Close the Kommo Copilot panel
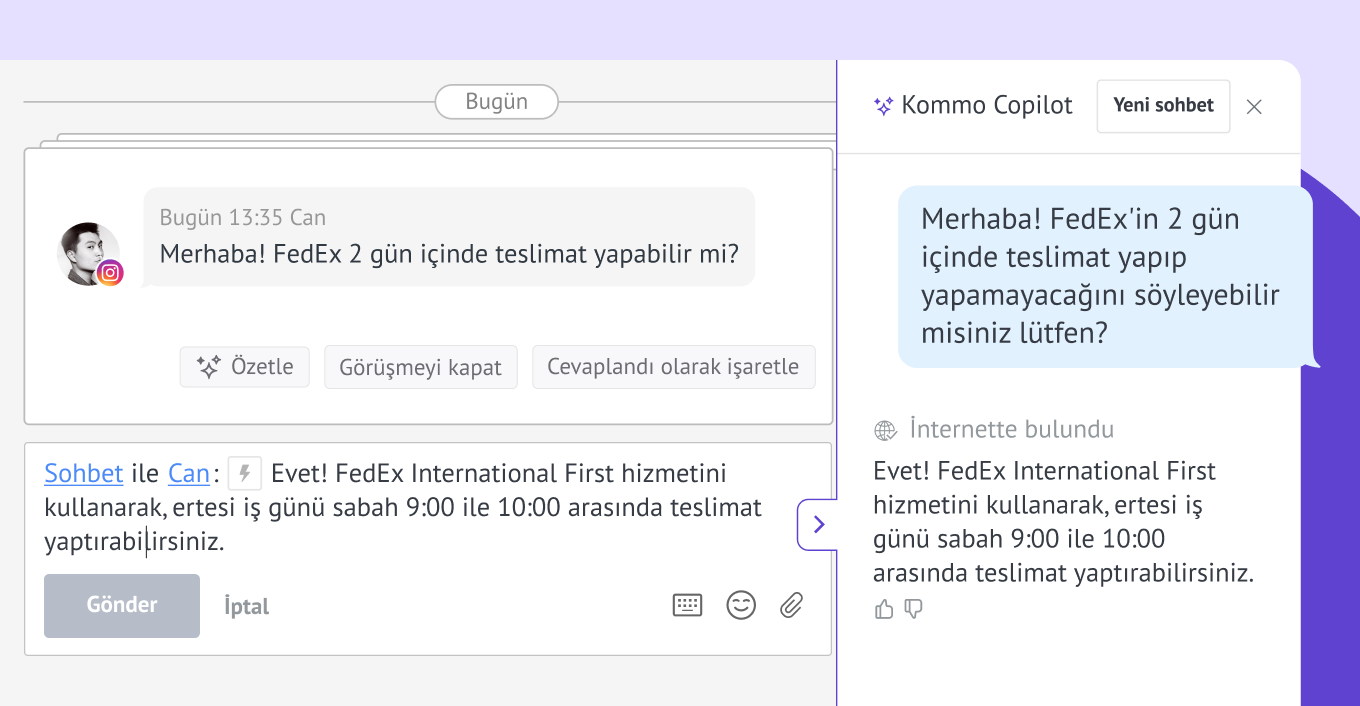Viewport: 1360px width, 706px height. (1254, 107)
